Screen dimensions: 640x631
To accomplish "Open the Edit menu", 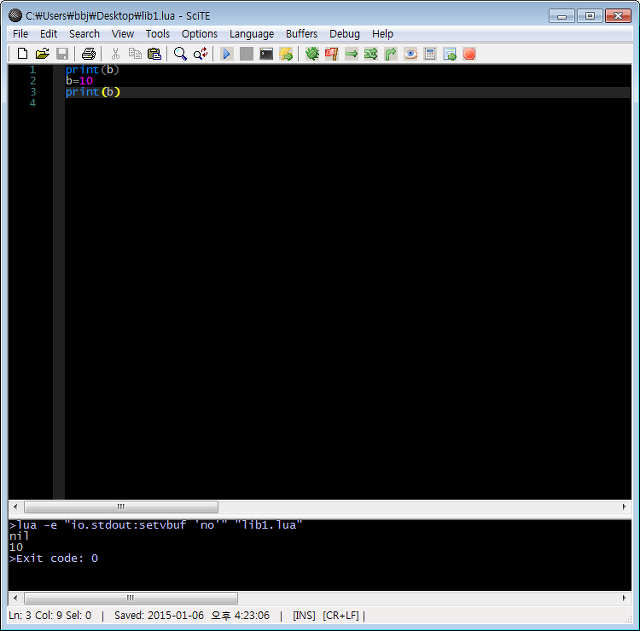I will (x=49, y=34).
